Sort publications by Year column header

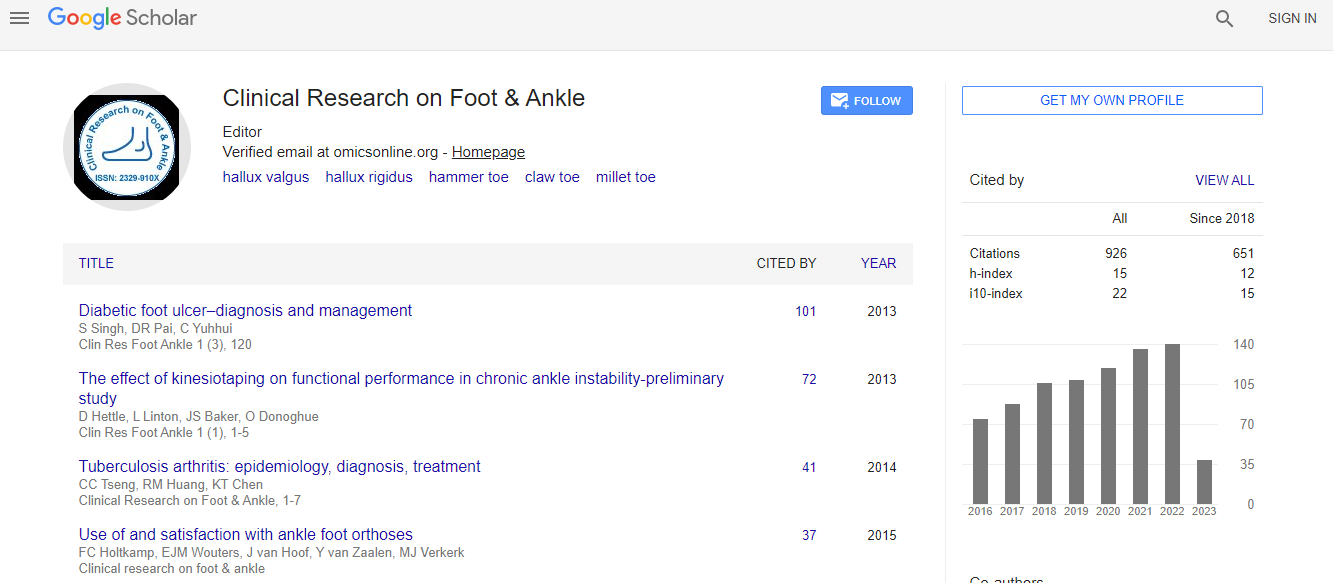pyautogui.click(x=878, y=263)
